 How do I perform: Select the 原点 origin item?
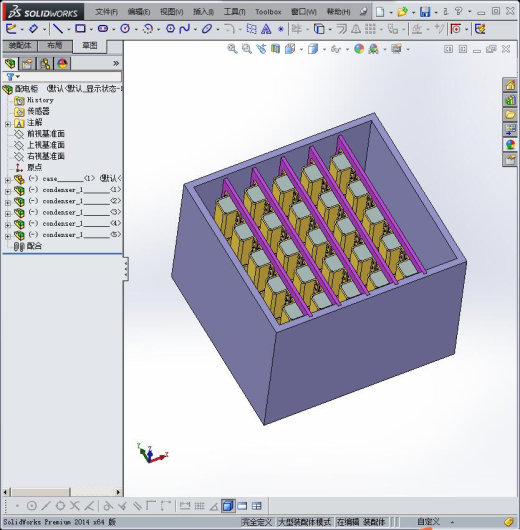(x=29, y=167)
